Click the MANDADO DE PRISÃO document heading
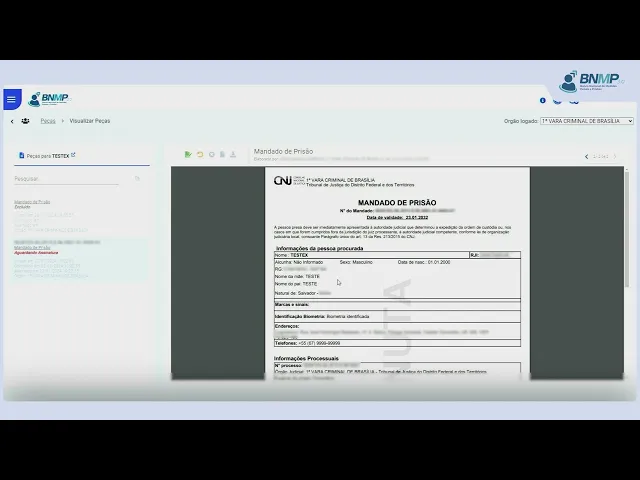 click(x=397, y=202)
